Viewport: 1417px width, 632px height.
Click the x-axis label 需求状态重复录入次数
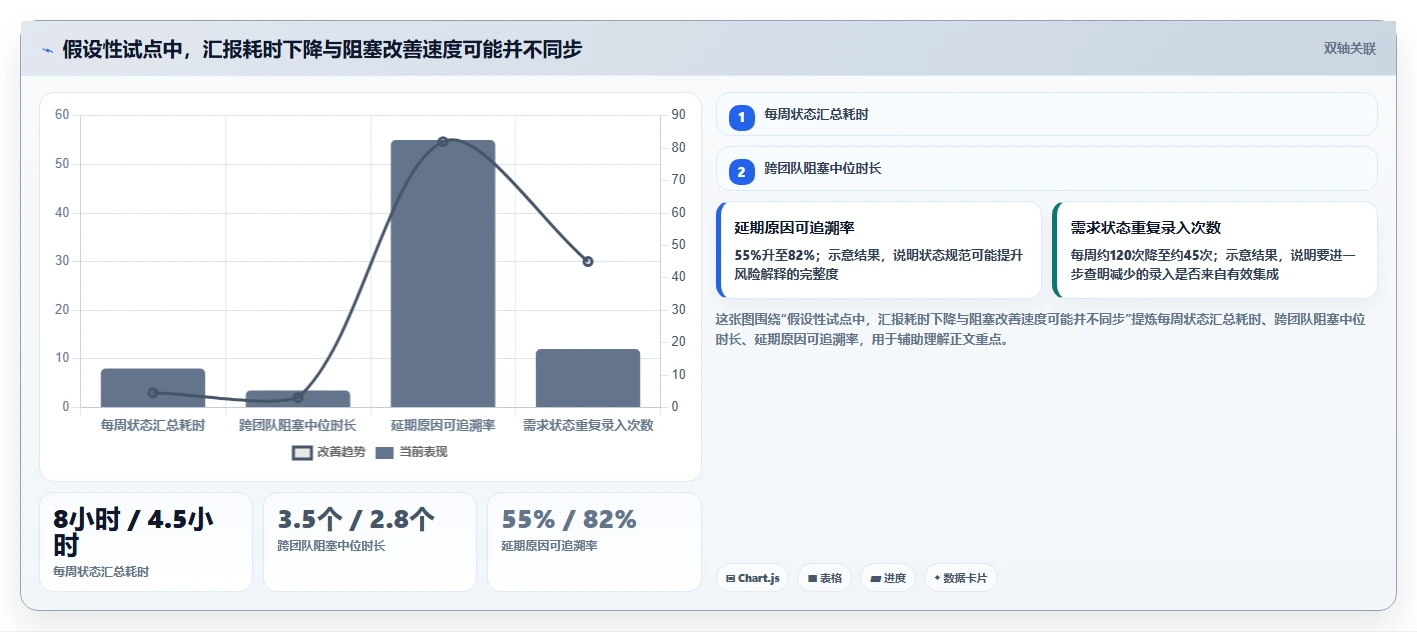[x=588, y=425]
